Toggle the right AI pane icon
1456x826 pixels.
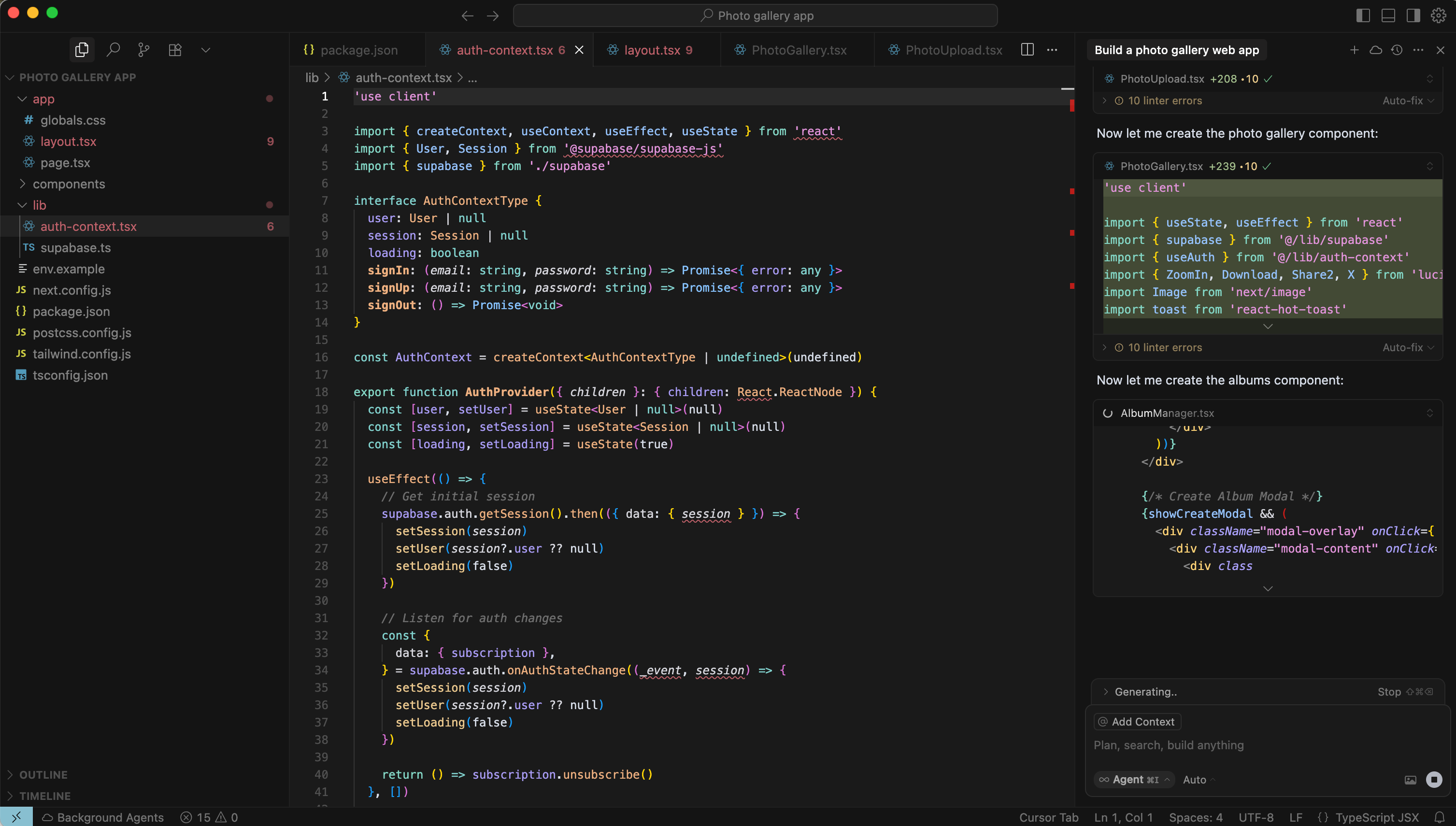tap(1413, 15)
